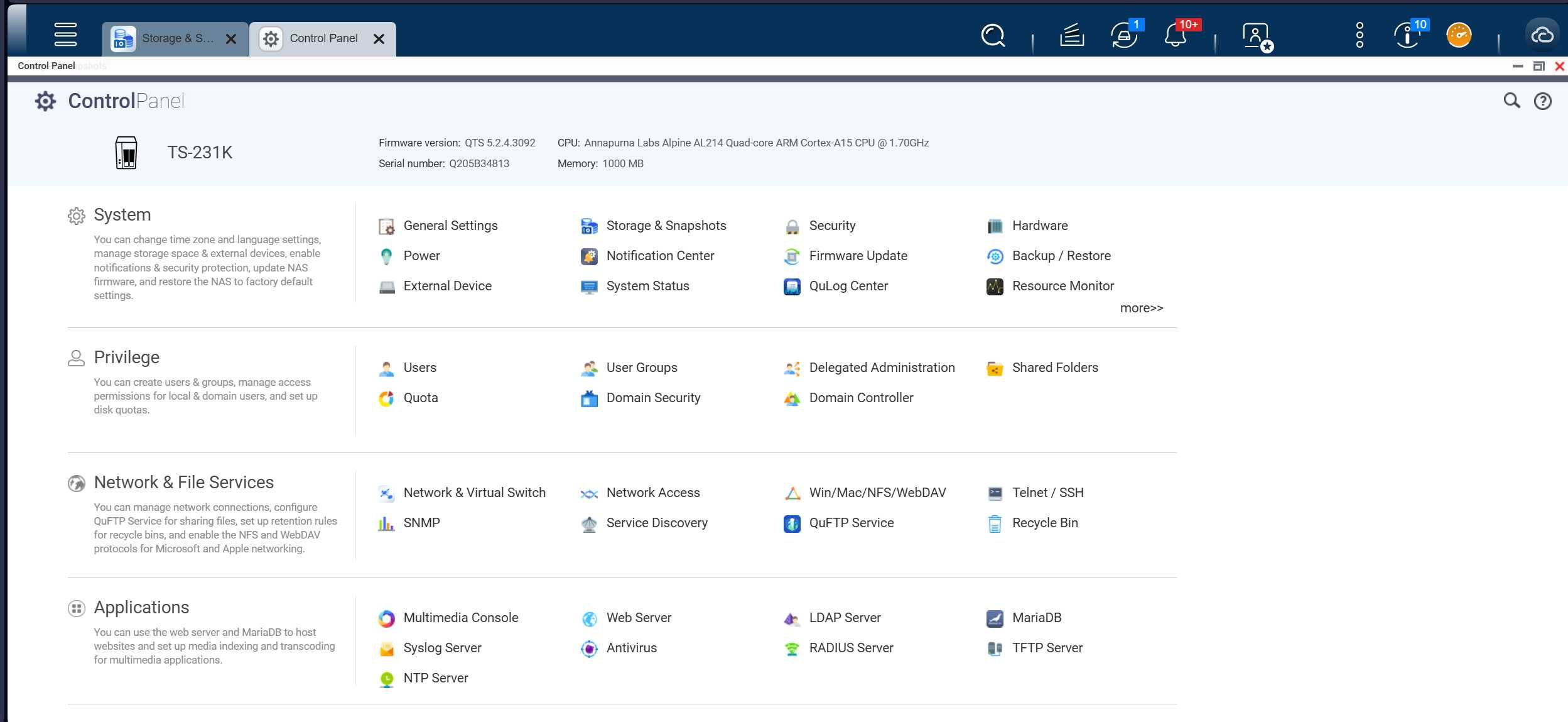1568x722 pixels.
Task: Open Network & File Services heading
Action: click(183, 482)
